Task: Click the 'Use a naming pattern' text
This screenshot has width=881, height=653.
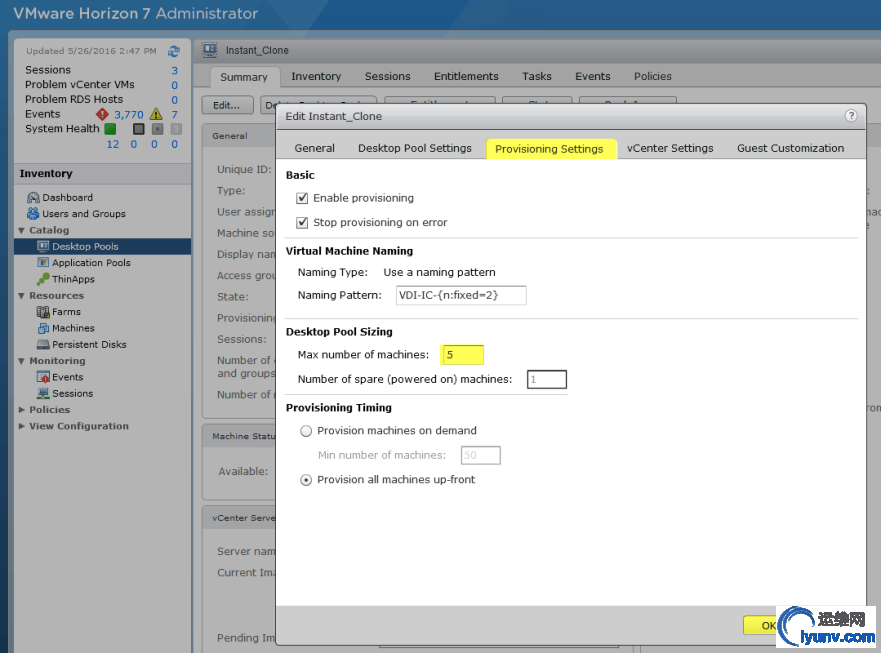Action: pyautogui.click(x=439, y=272)
